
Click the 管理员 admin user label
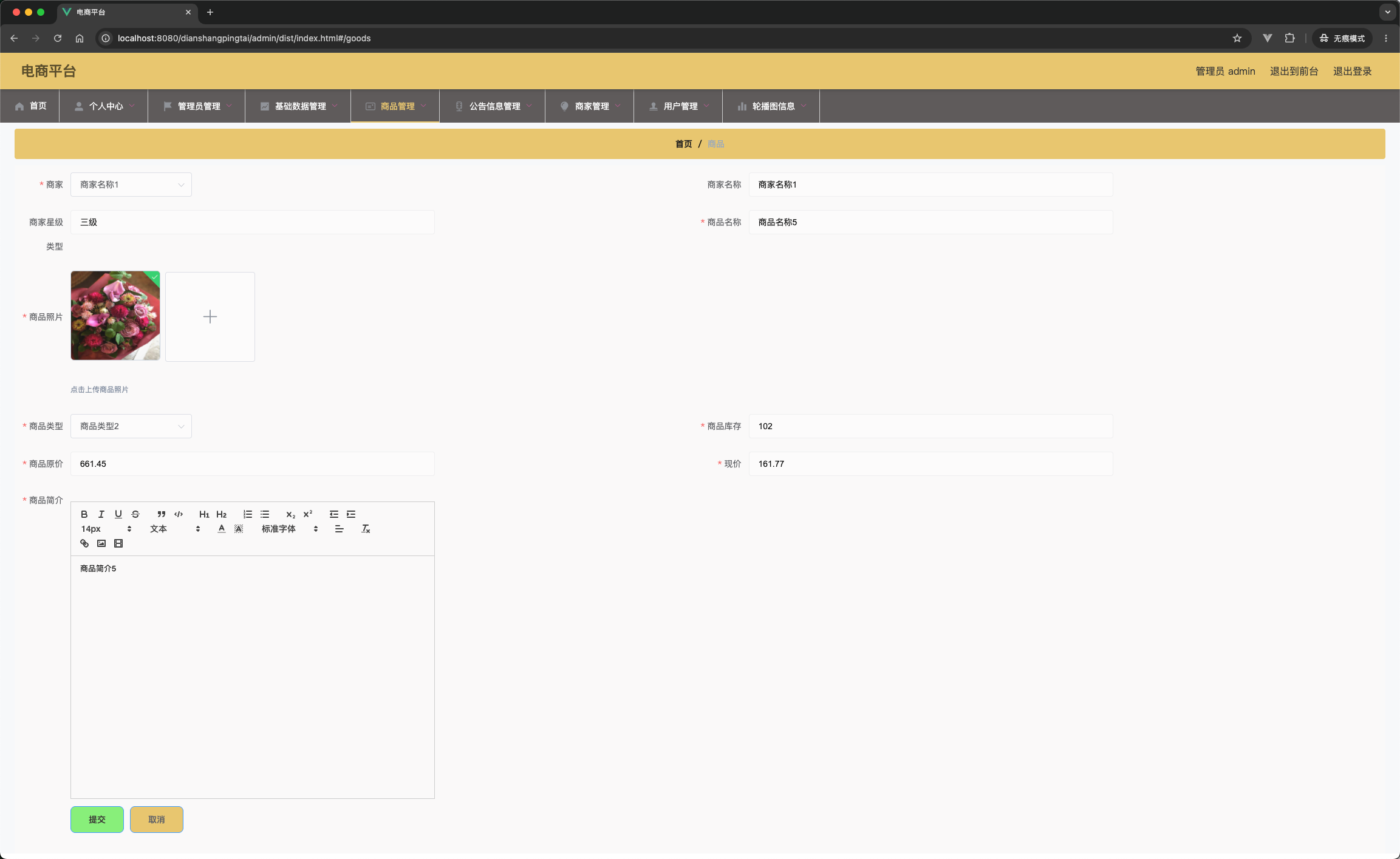[1225, 71]
